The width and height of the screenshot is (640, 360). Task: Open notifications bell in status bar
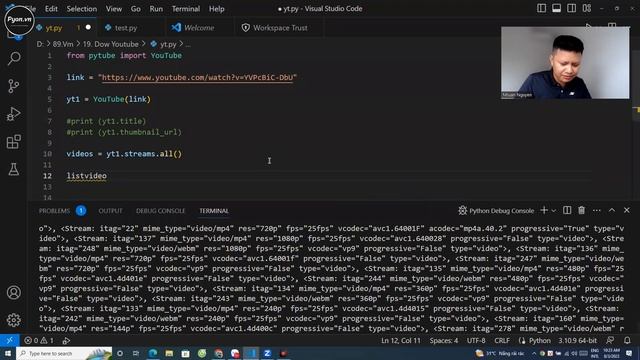tap(627, 340)
